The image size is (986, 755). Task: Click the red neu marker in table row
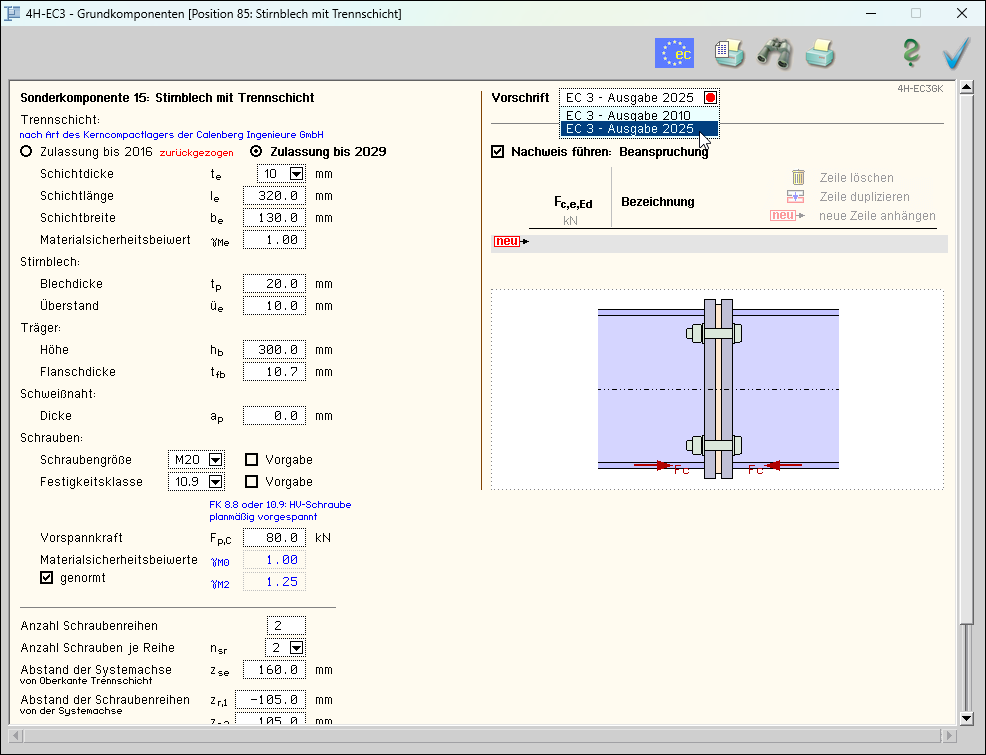point(507,242)
